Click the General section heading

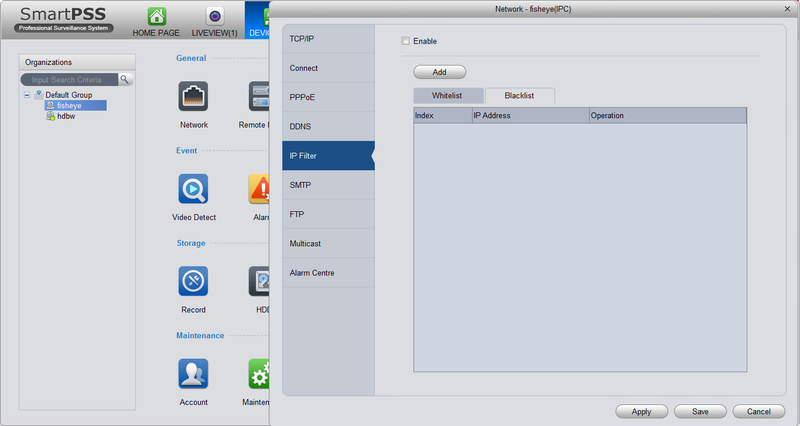point(191,58)
